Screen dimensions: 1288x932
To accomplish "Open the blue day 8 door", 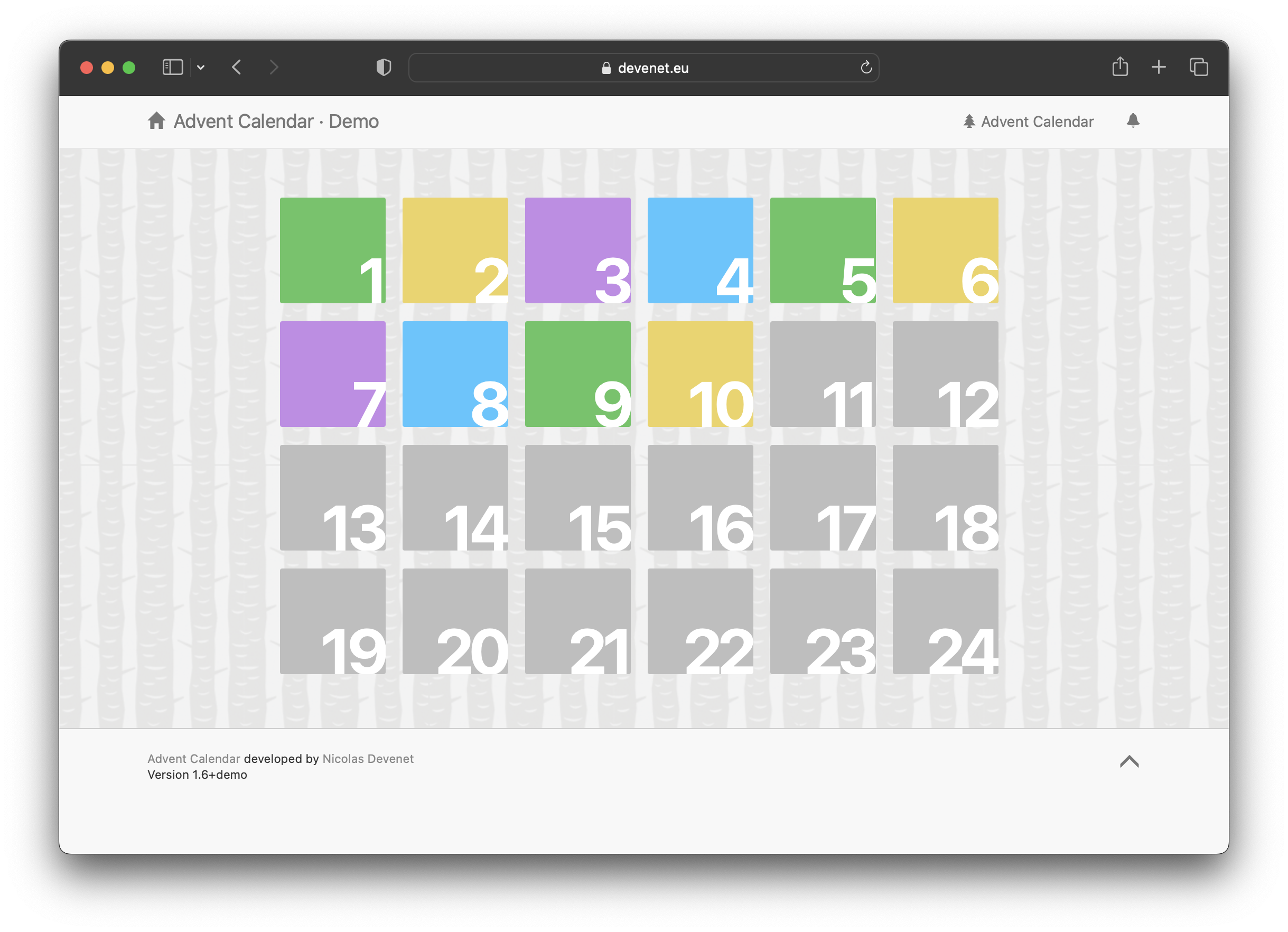I will pyautogui.click(x=455, y=374).
